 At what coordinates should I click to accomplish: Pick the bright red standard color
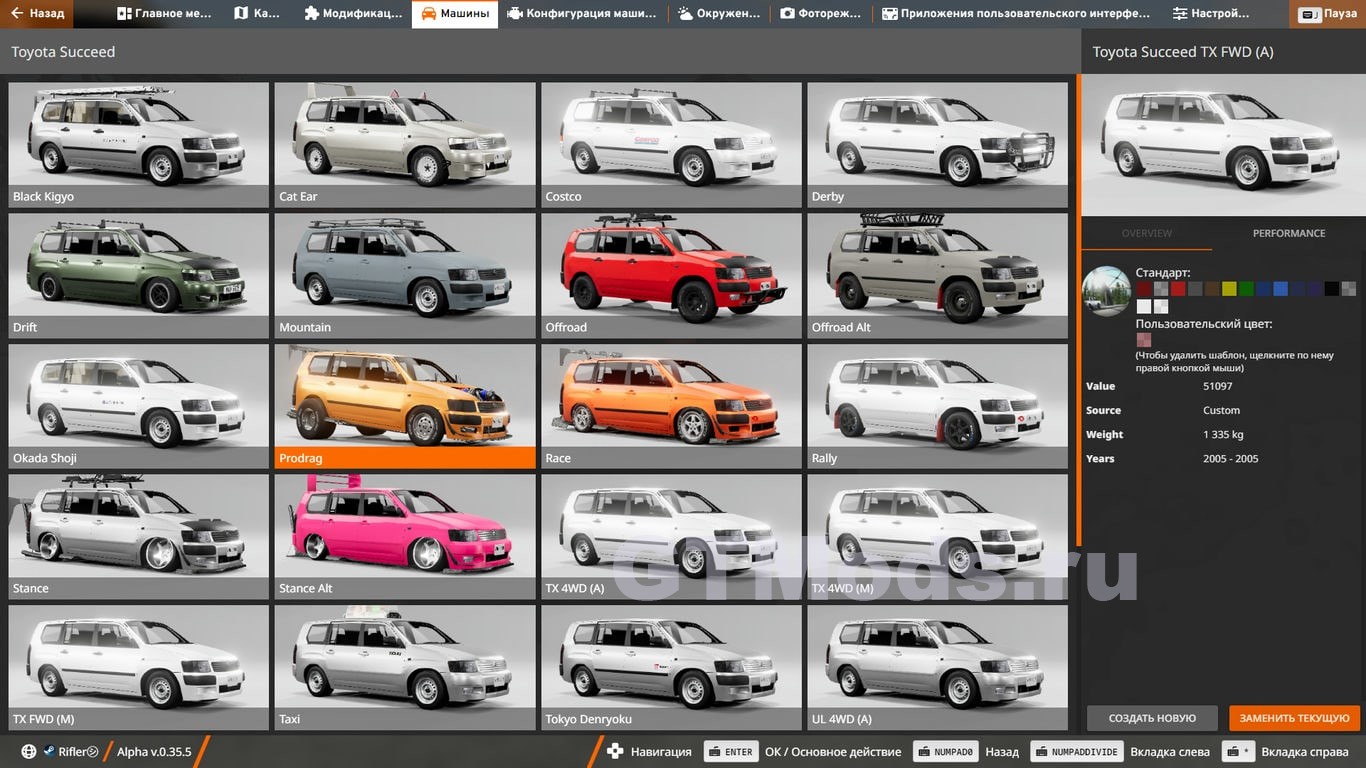tap(1178, 289)
